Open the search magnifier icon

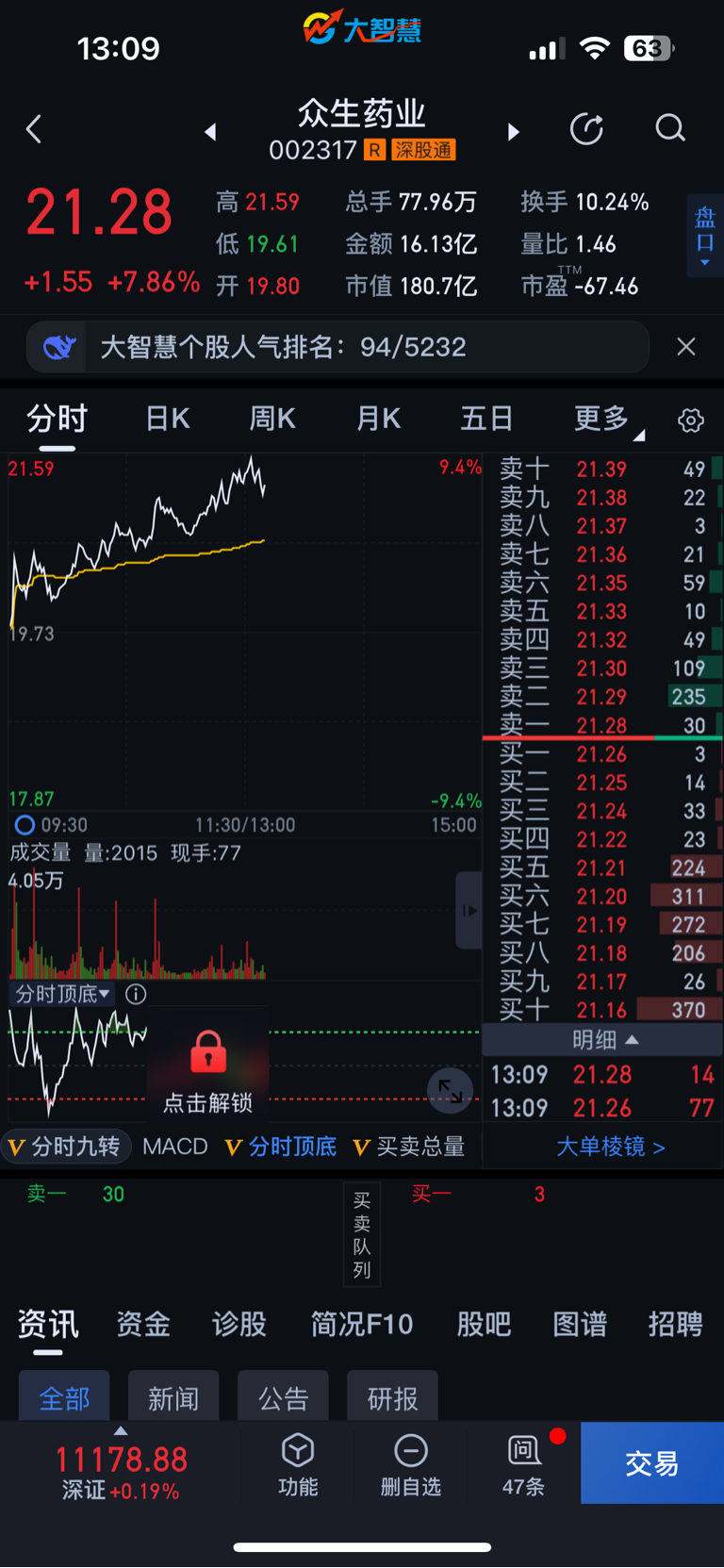[670, 128]
